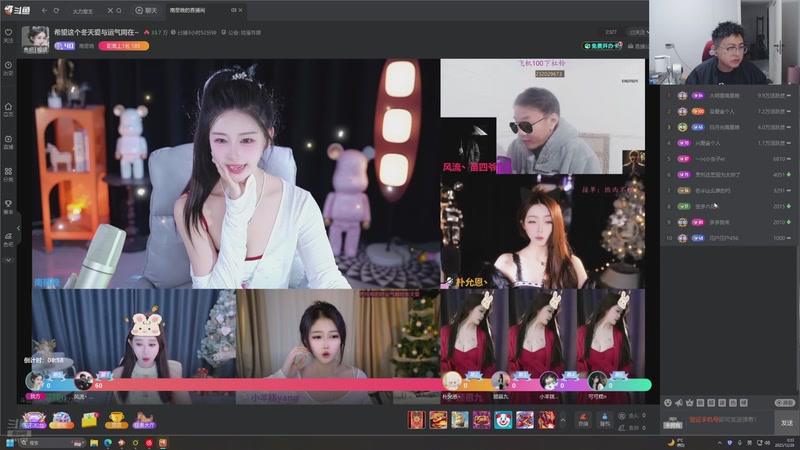Open the yellow envelope gift with red badge
The image size is (800, 450).
(89, 420)
